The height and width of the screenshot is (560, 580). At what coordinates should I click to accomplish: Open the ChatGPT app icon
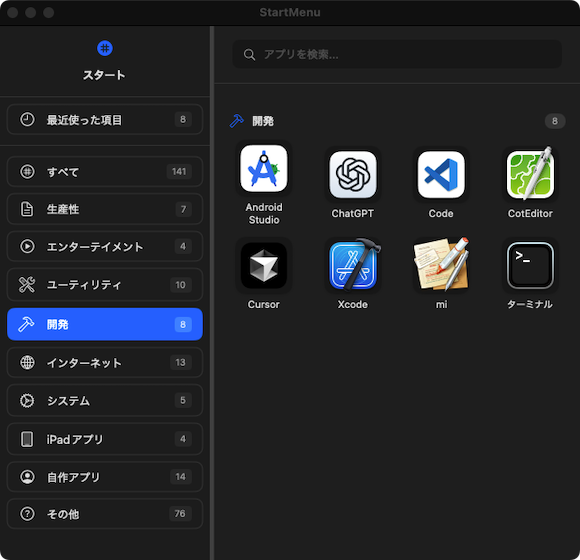[353, 175]
